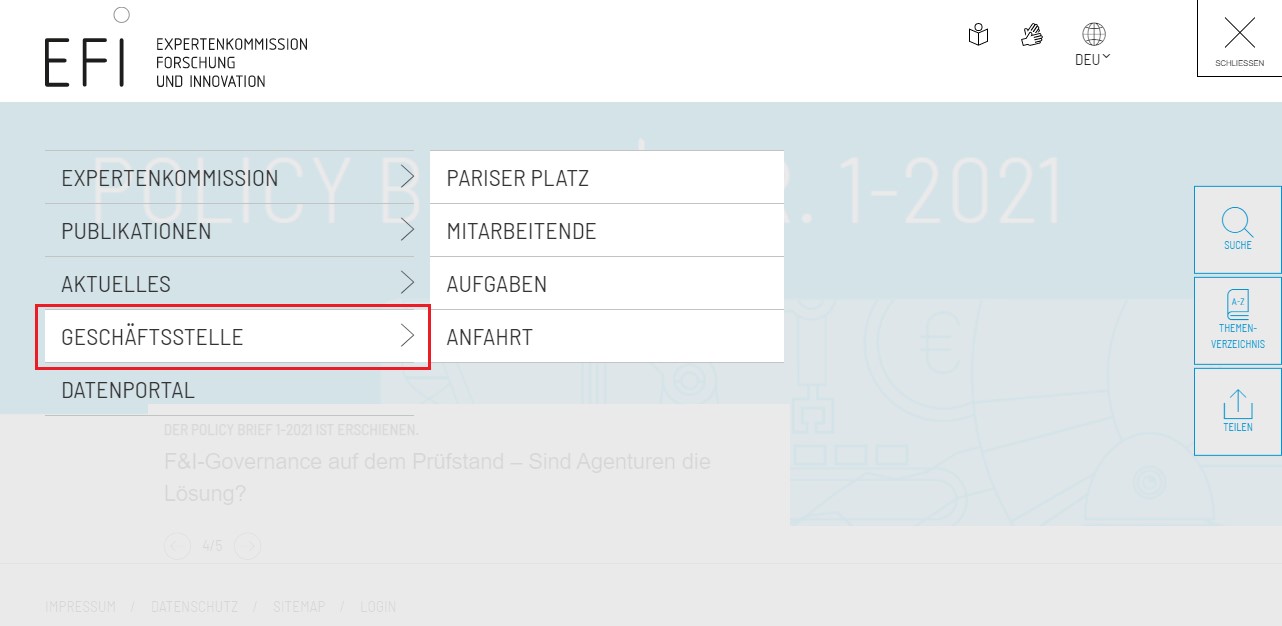The width and height of the screenshot is (1282, 626).
Task: Expand the Publikationen submenu
Action: pyautogui.click(x=406, y=231)
